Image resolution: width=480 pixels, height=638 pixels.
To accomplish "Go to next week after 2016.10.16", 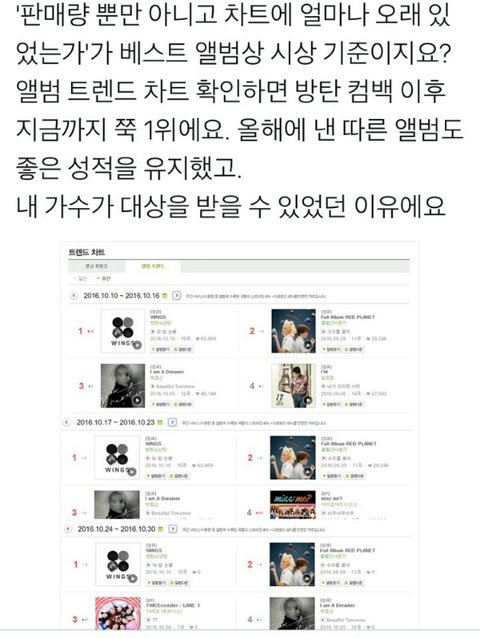I will [177, 296].
